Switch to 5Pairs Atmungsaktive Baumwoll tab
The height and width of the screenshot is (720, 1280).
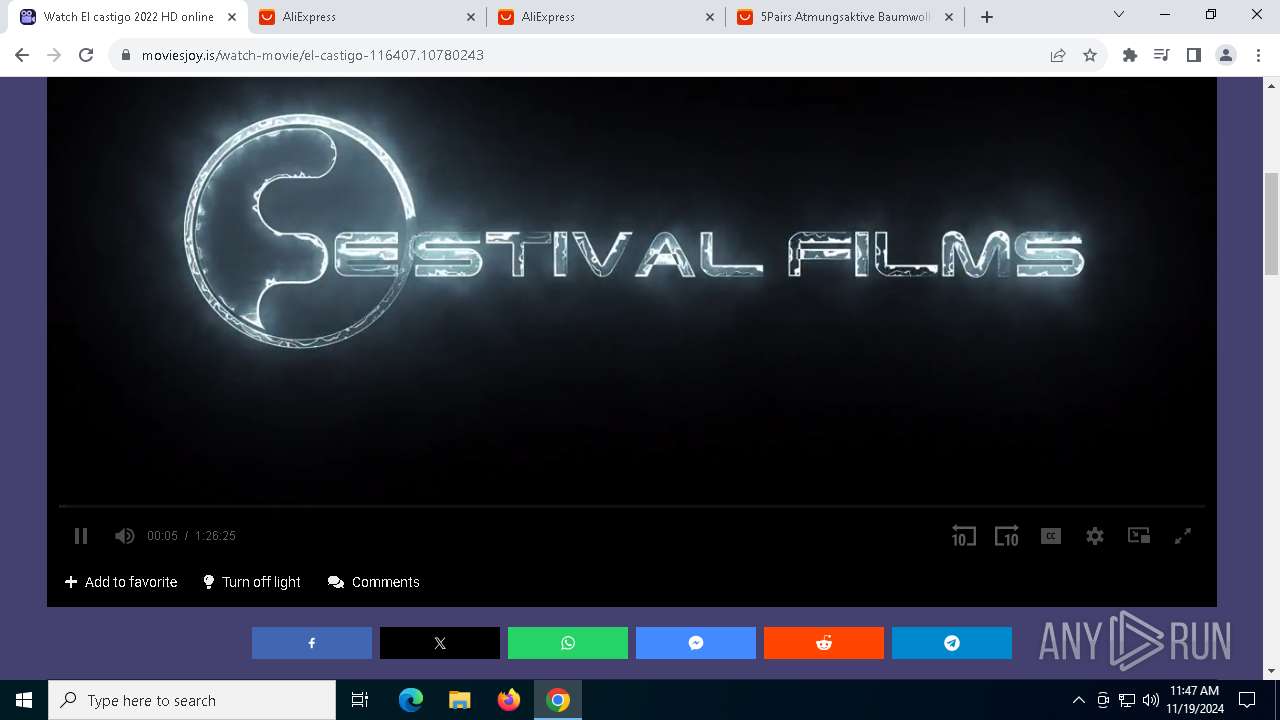846,17
